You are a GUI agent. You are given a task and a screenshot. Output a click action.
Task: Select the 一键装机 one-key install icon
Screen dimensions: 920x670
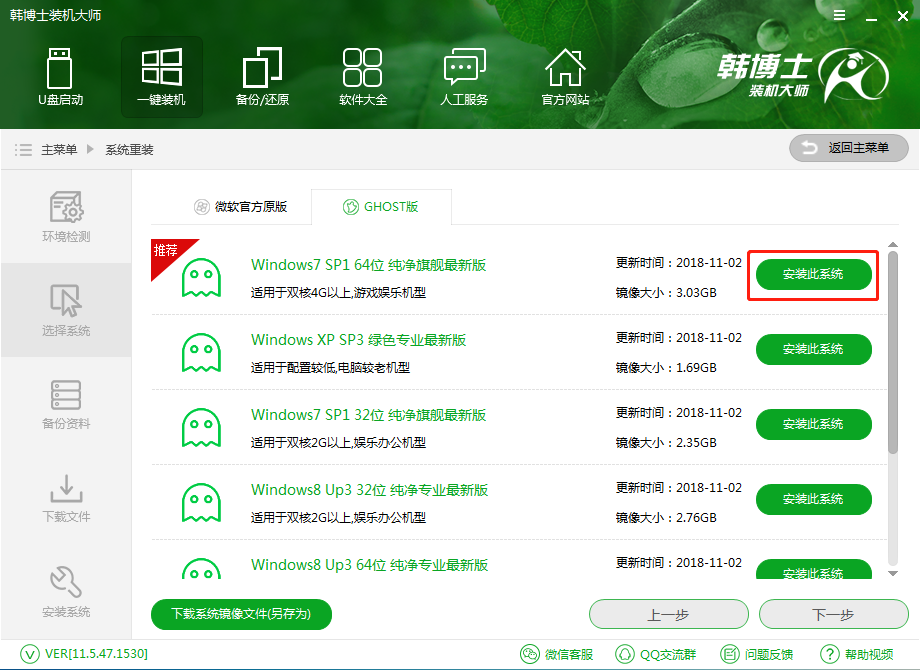click(x=161, y=75)
